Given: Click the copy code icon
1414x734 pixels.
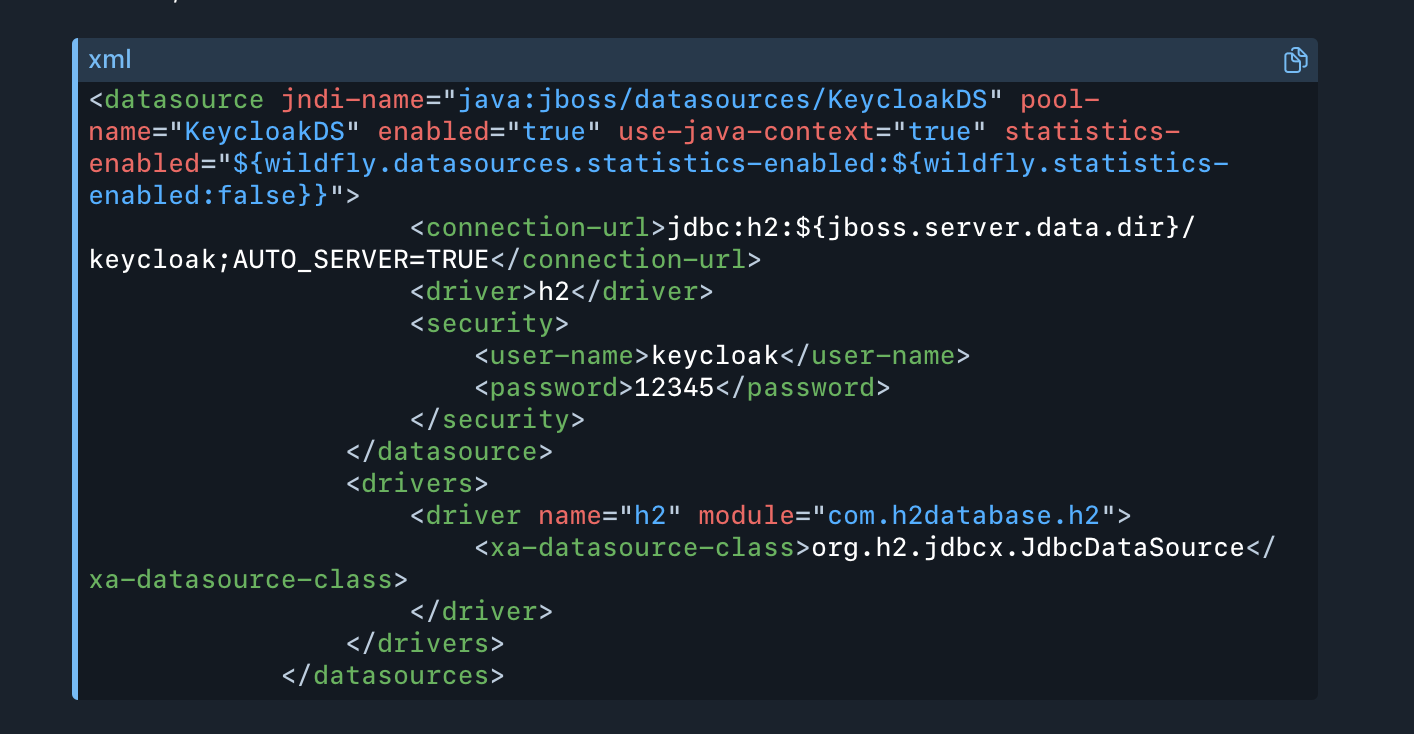Looking at the screenshot, I should [x=1295, y=60].
